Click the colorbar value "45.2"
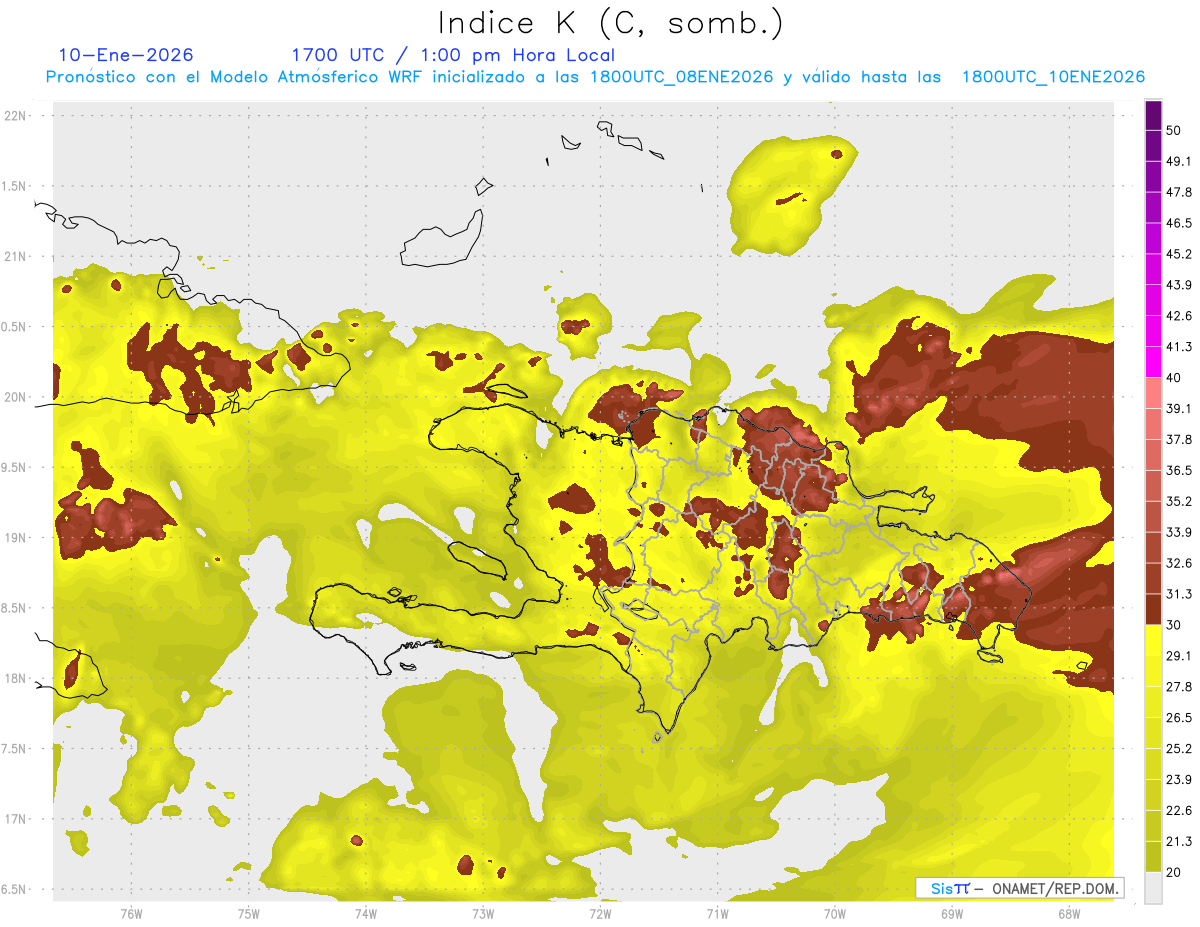 [x=1179, y=254]
